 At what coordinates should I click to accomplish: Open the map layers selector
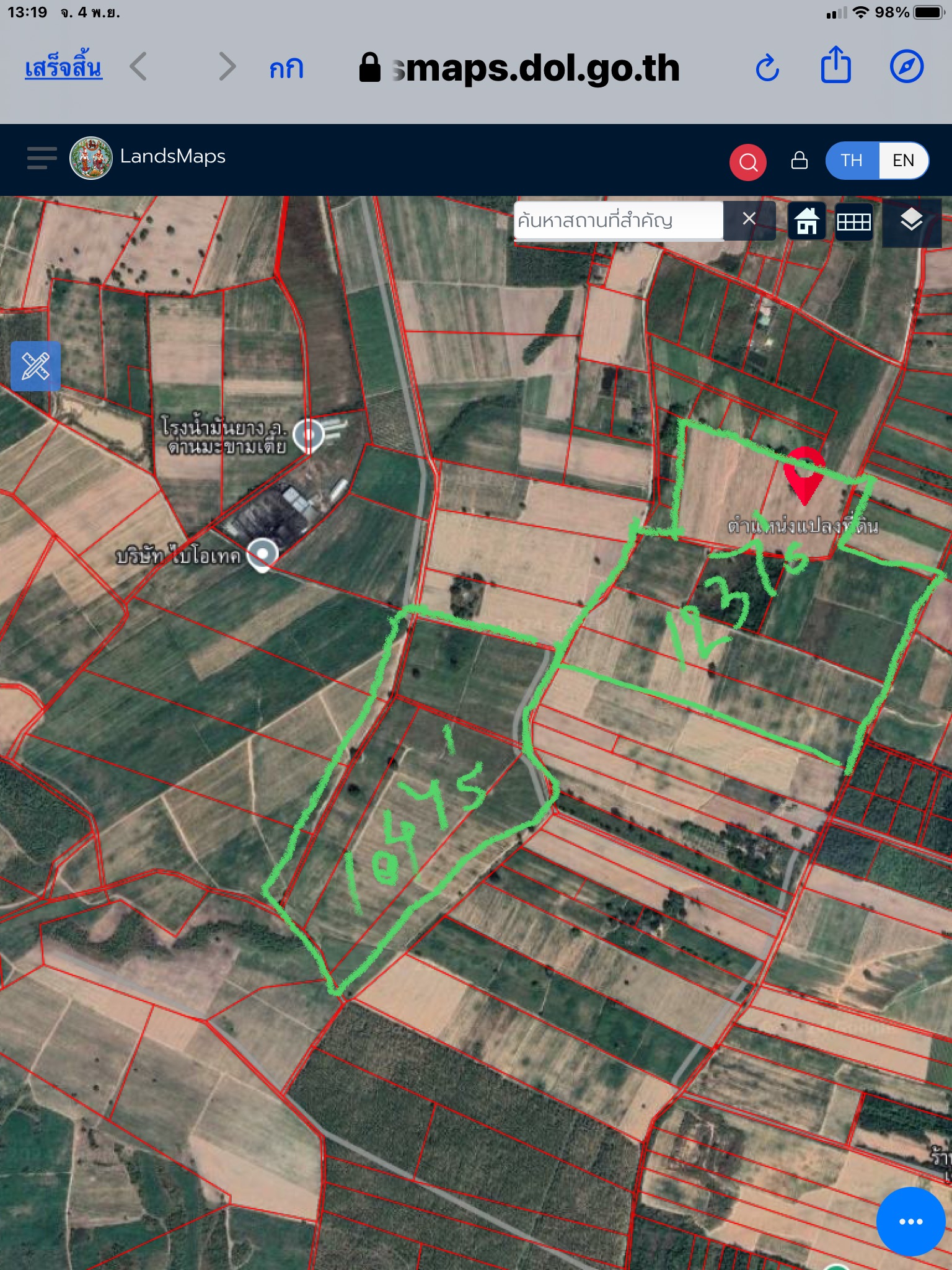pos(910,221)
